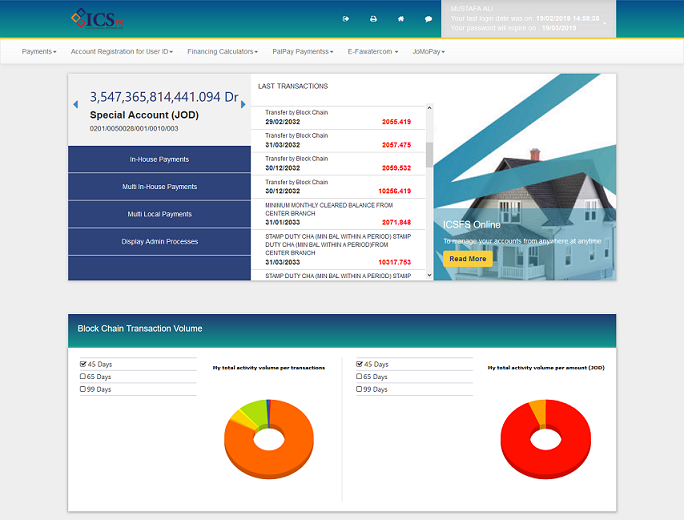
Task: Click the Read More button
Action: pos(468,259)
